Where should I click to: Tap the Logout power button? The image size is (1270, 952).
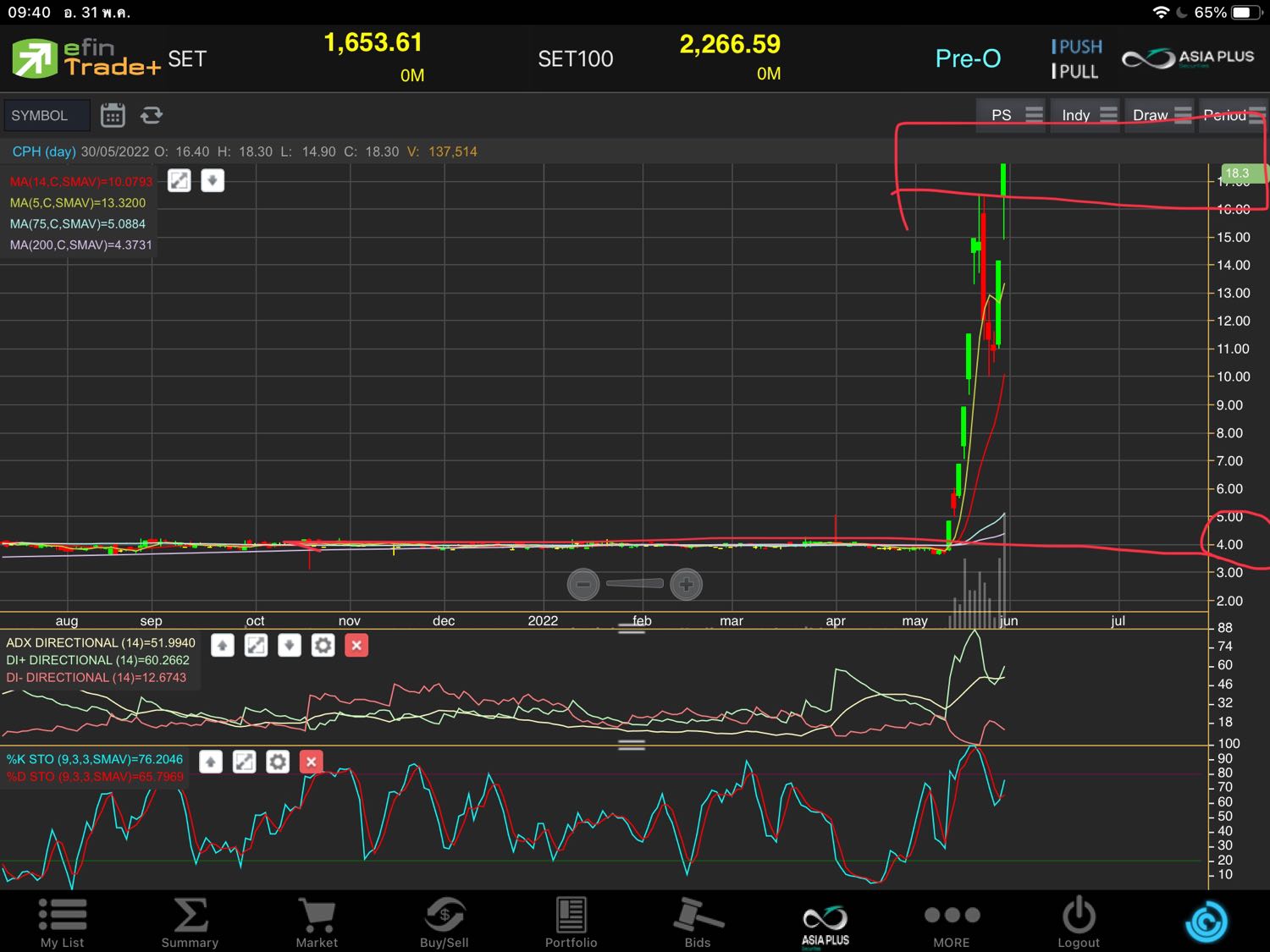click(1079, 923)
